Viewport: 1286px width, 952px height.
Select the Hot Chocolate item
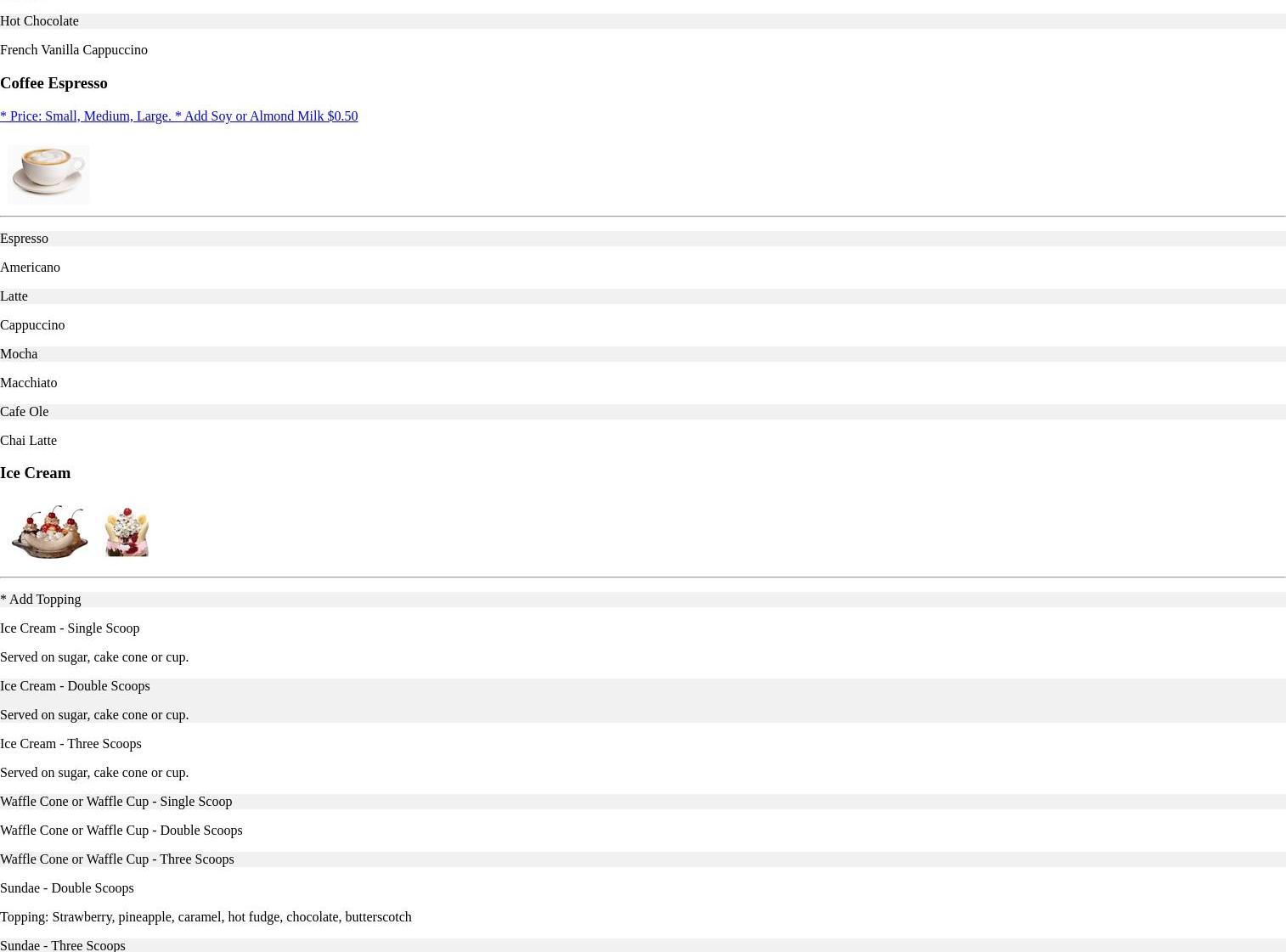[643, 20]
